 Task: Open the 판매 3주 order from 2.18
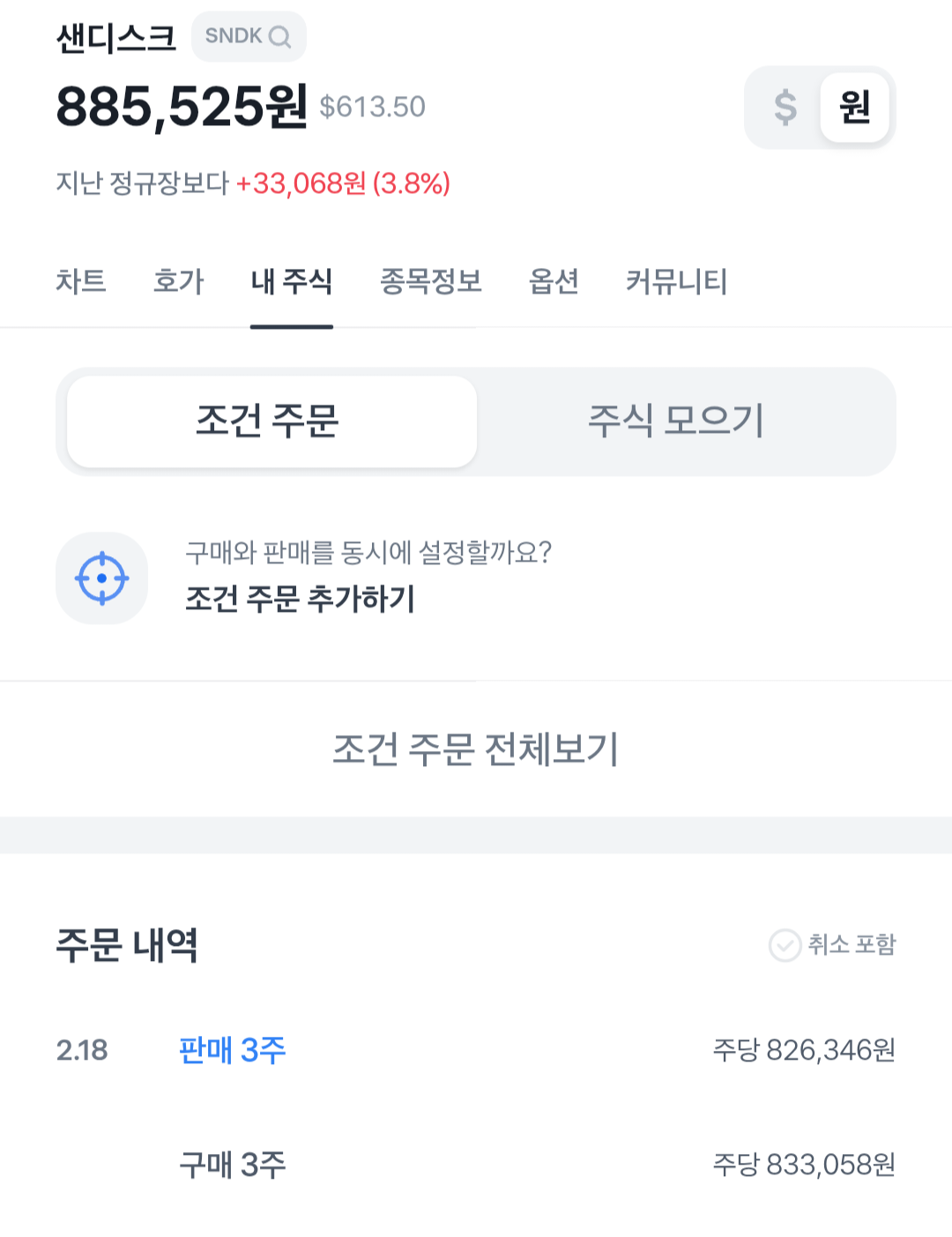click(x=233, y=1050)
